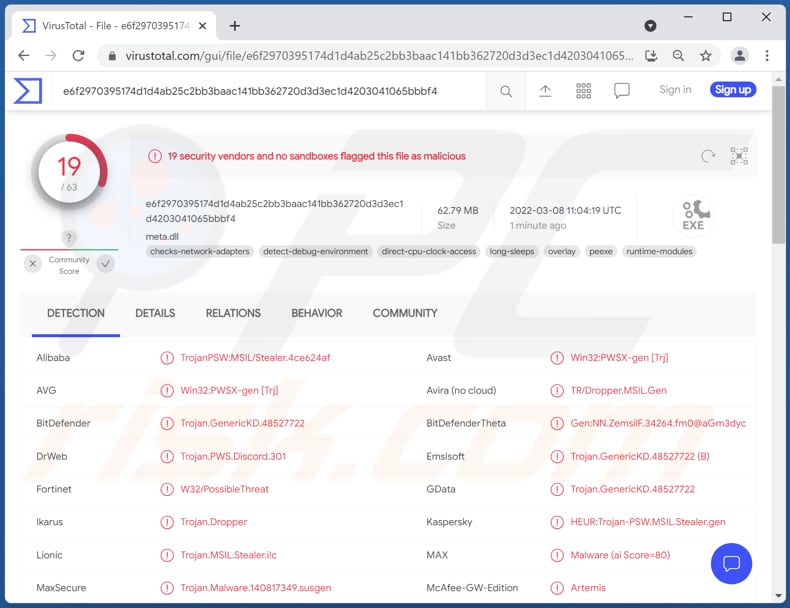Open the apps grid icon

[x=583, y=91]
